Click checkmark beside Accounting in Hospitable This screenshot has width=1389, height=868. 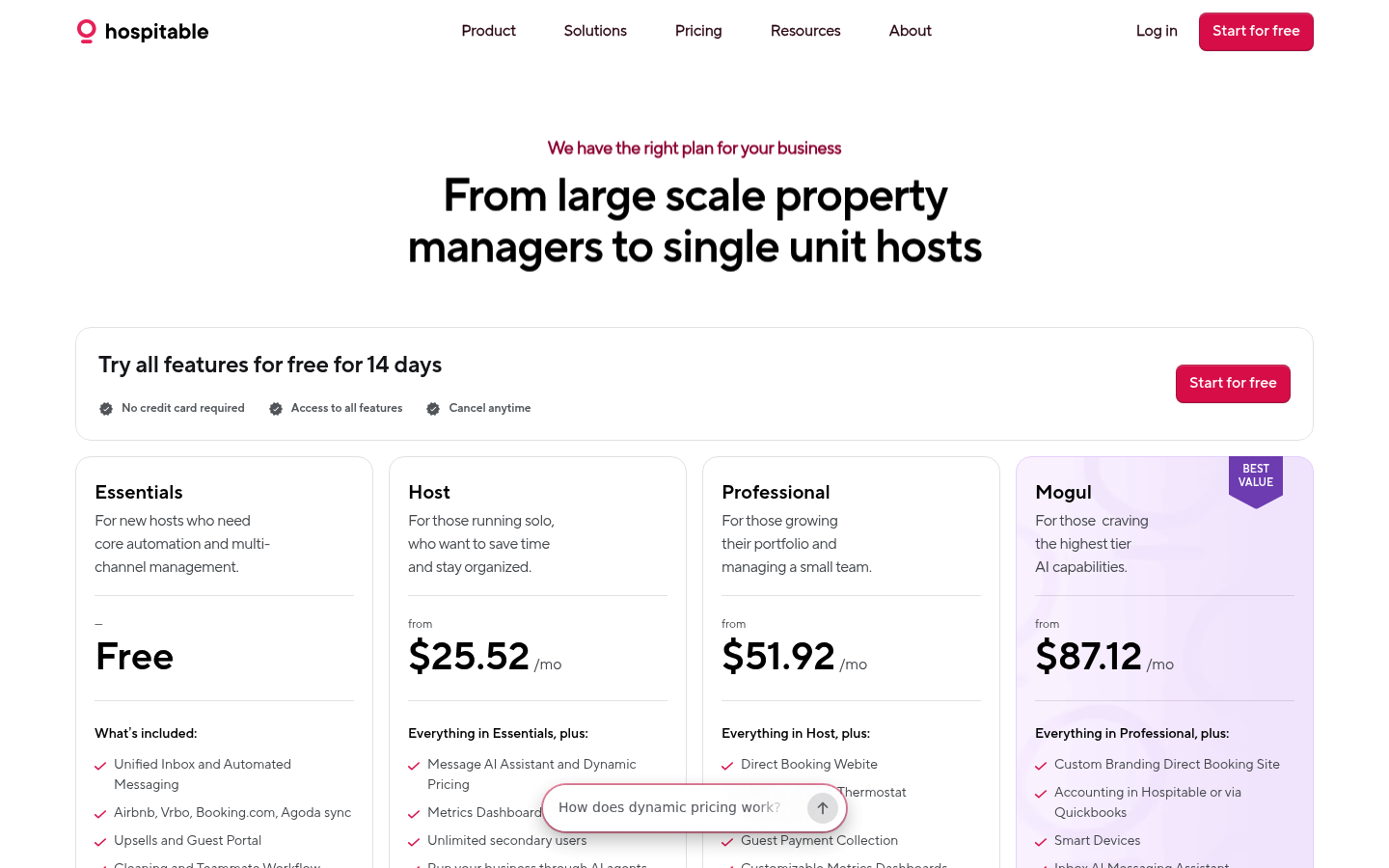pyautogui.click(x=1041, y=794)
